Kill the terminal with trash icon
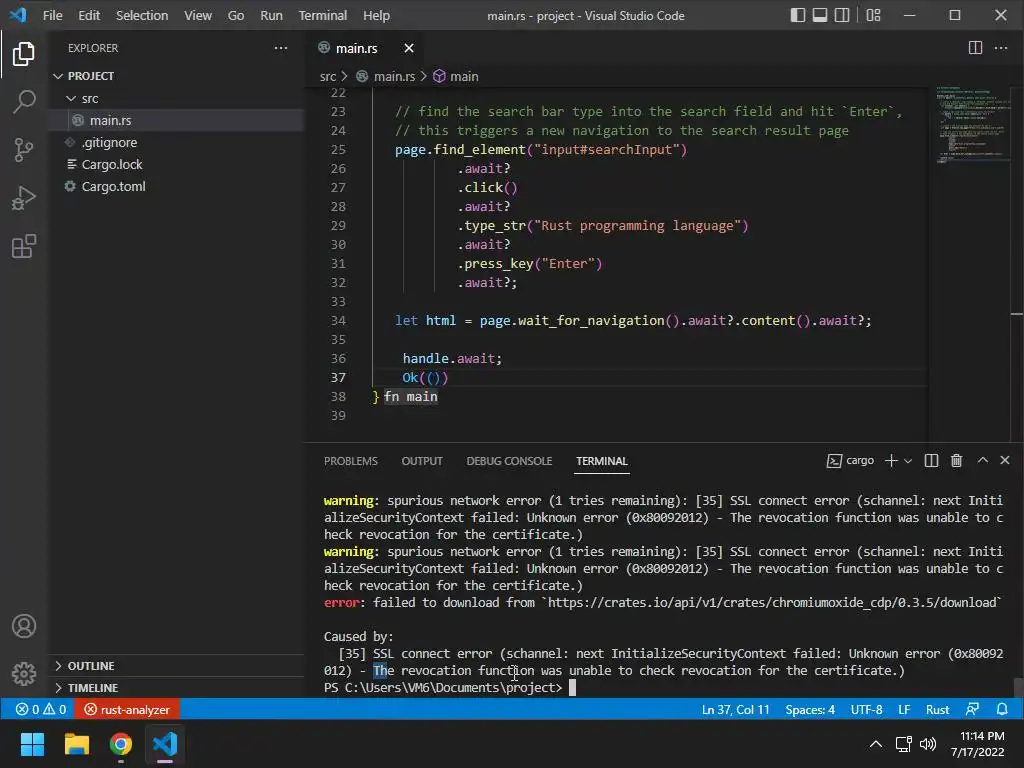1024x768 pixels. click(x=956, y=461)
